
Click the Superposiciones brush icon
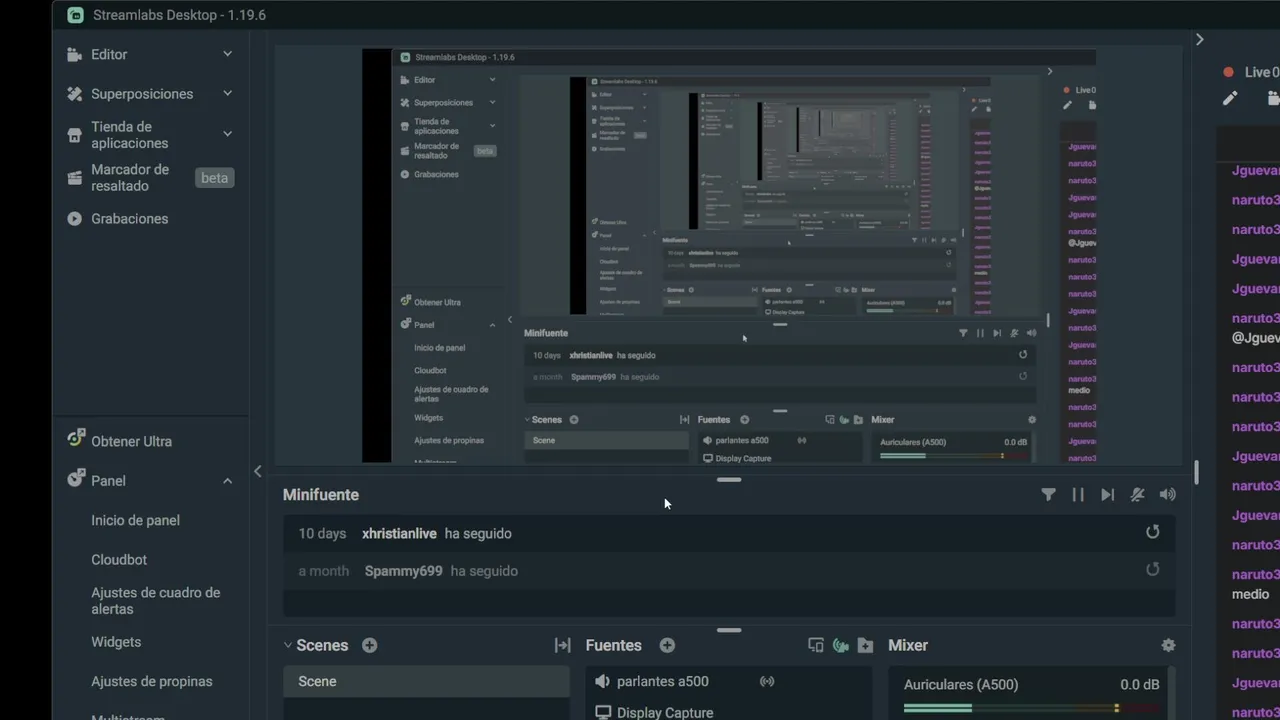[x=74, y=94]
